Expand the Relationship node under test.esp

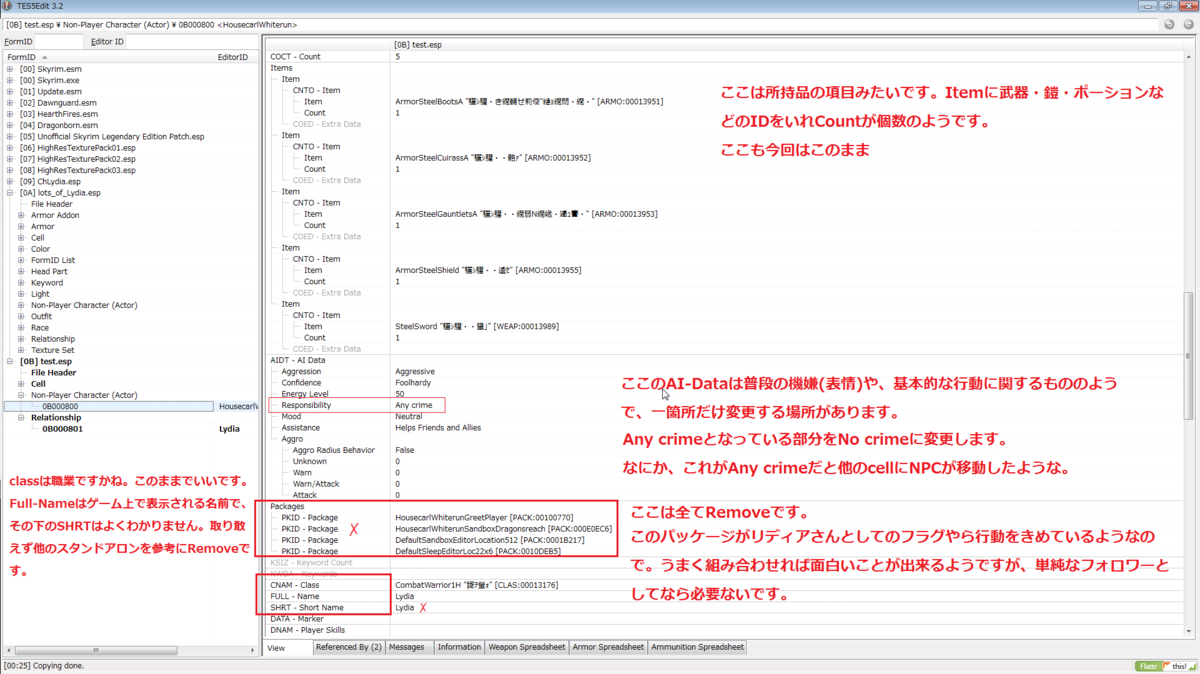tap(21, 417)
